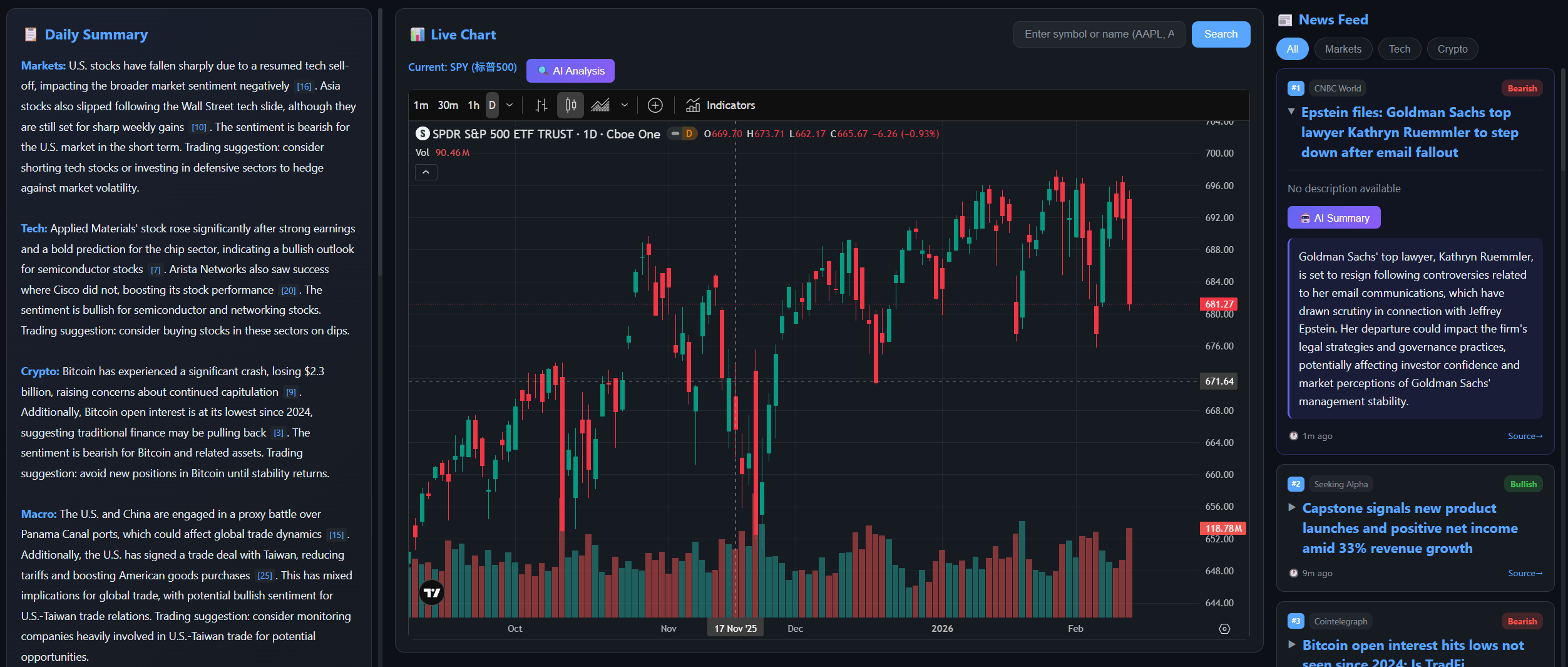Select the 1h timeframe on the chart
The width and height of the screenshot is (1568, 667).
(473, 105)
